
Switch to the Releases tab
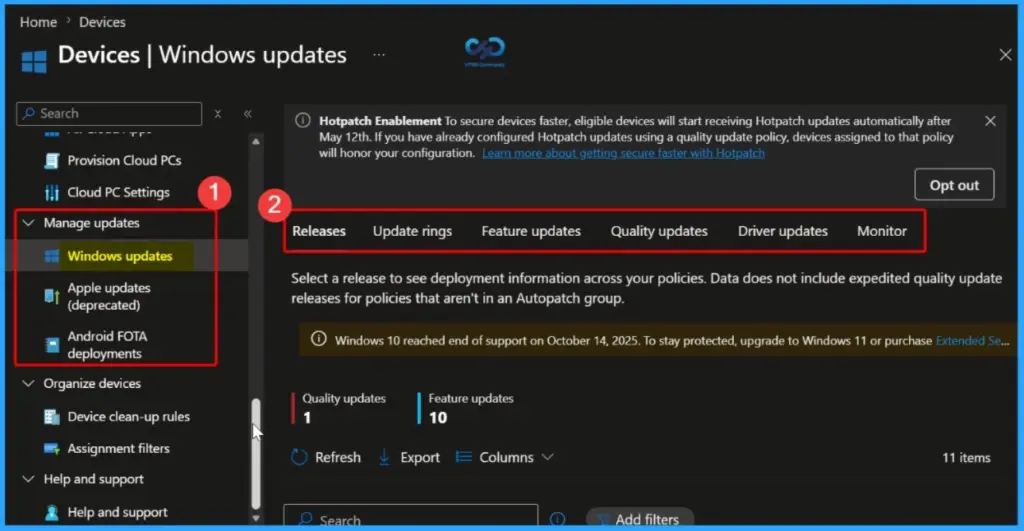319,231
